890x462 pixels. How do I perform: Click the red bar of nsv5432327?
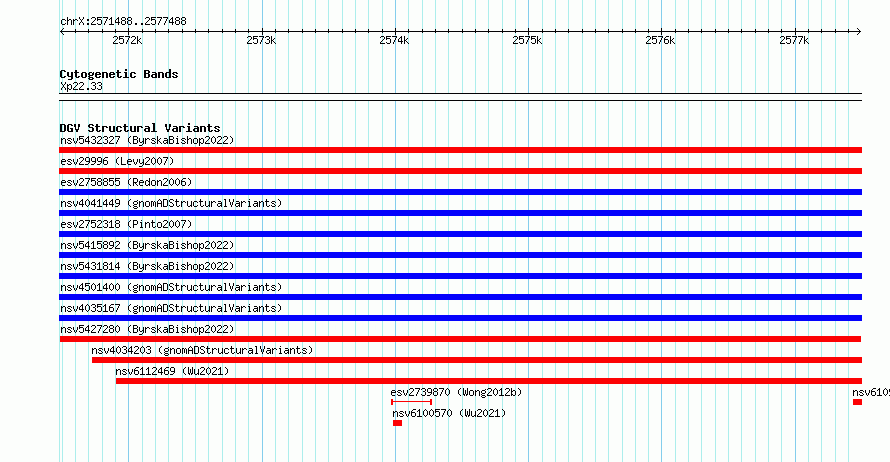(x=460, y=150)
